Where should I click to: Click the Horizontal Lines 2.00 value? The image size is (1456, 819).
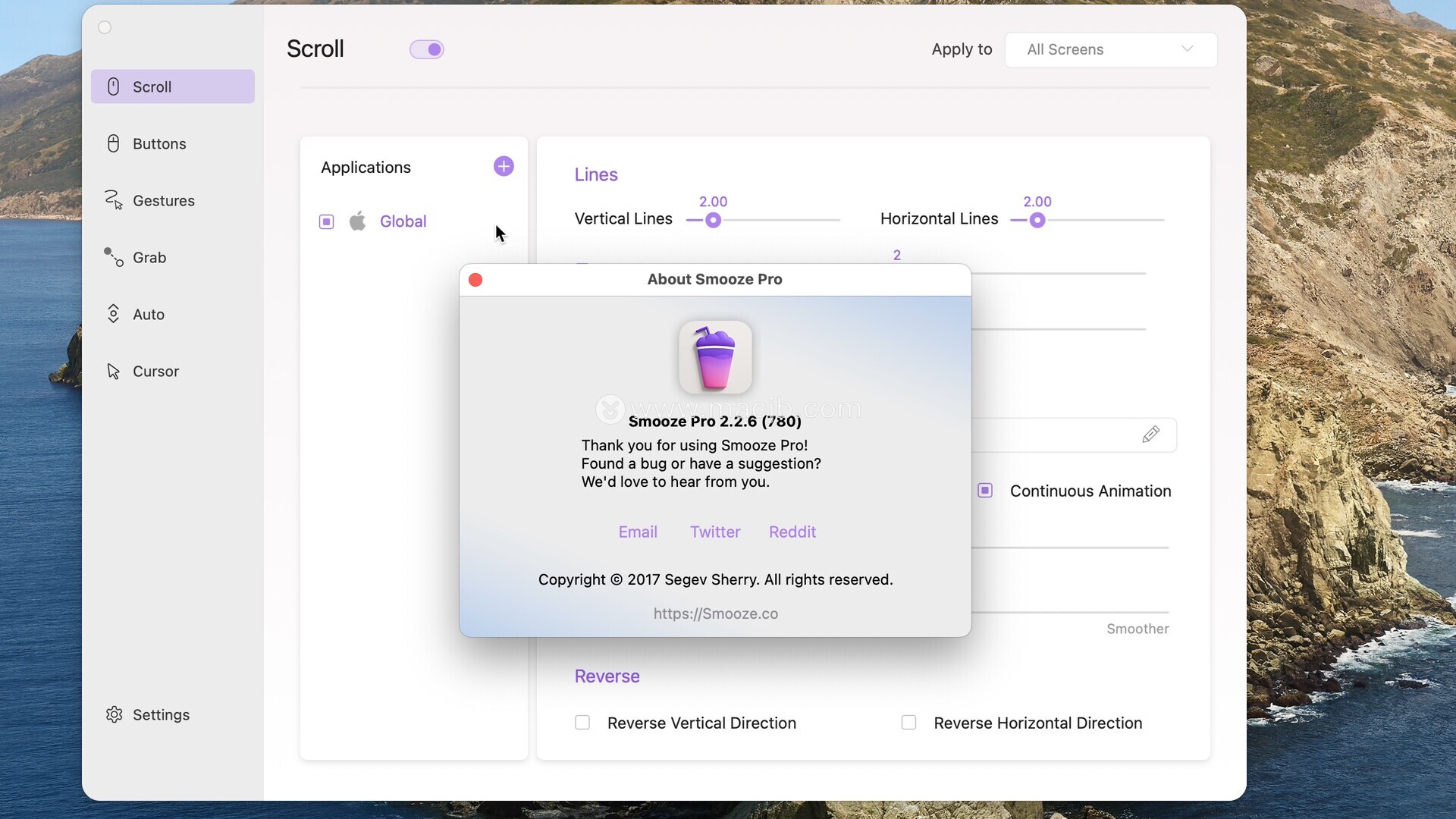(1037, 201)
